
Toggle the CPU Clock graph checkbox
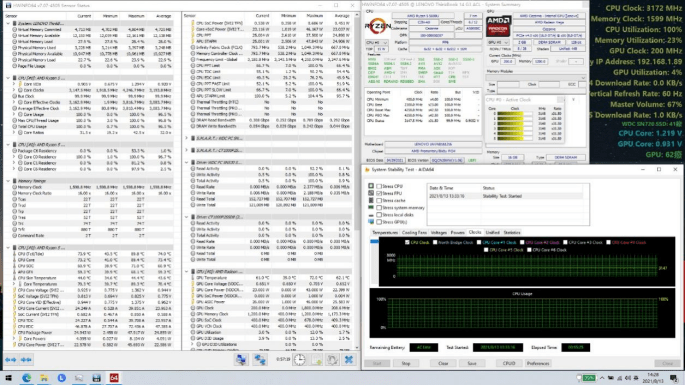[x=407, y=242]
